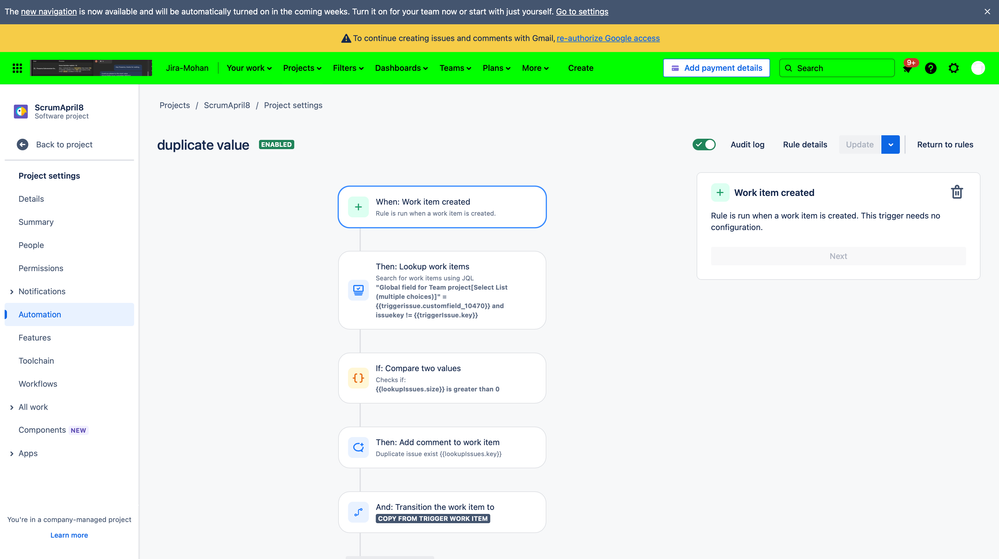Toggle the rule enabled switch off
This screenshot has height=559, width=999.
[704, 145]
